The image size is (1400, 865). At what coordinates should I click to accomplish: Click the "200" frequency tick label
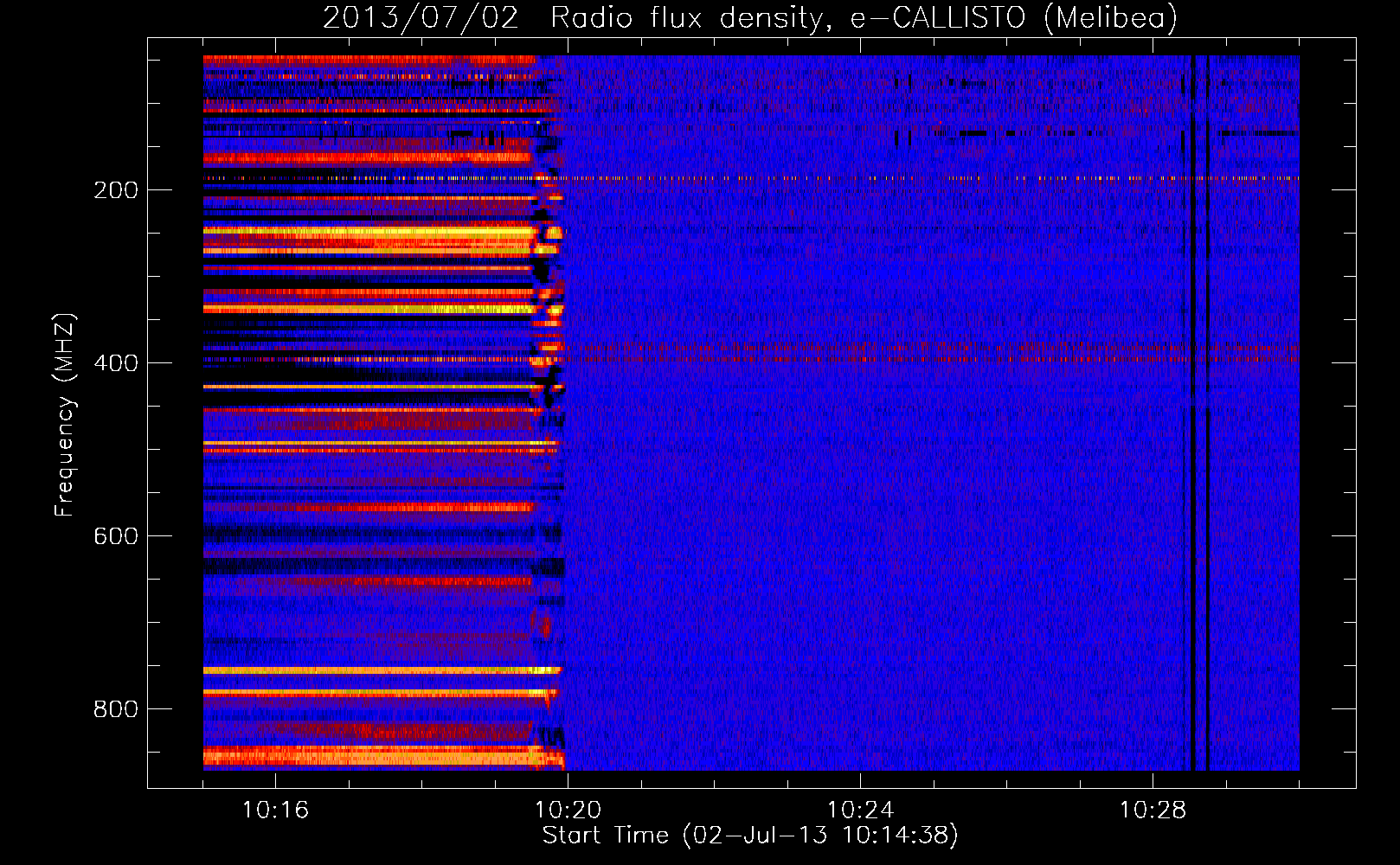[x=115, y=190]
